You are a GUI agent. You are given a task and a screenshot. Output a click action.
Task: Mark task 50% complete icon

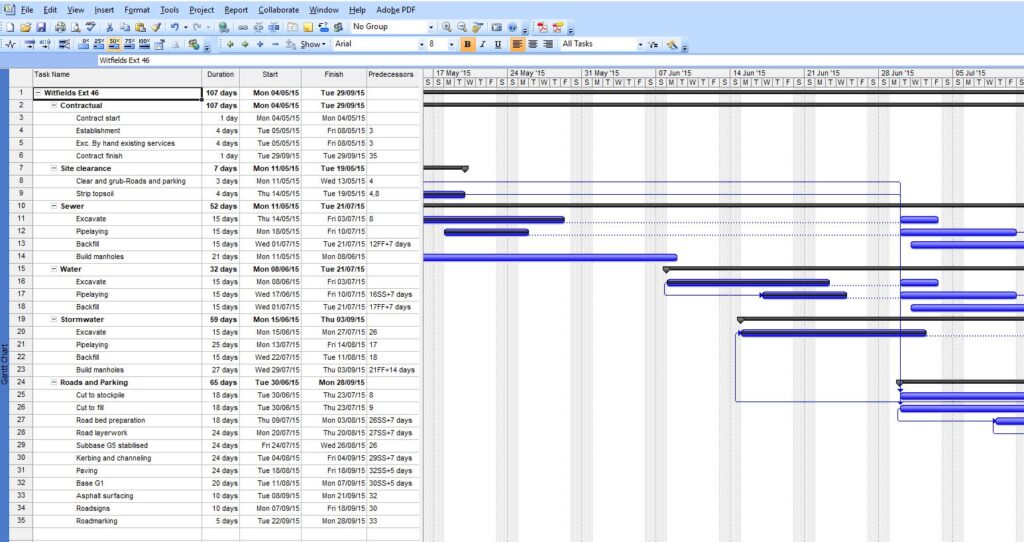click(x=115, y=44)
